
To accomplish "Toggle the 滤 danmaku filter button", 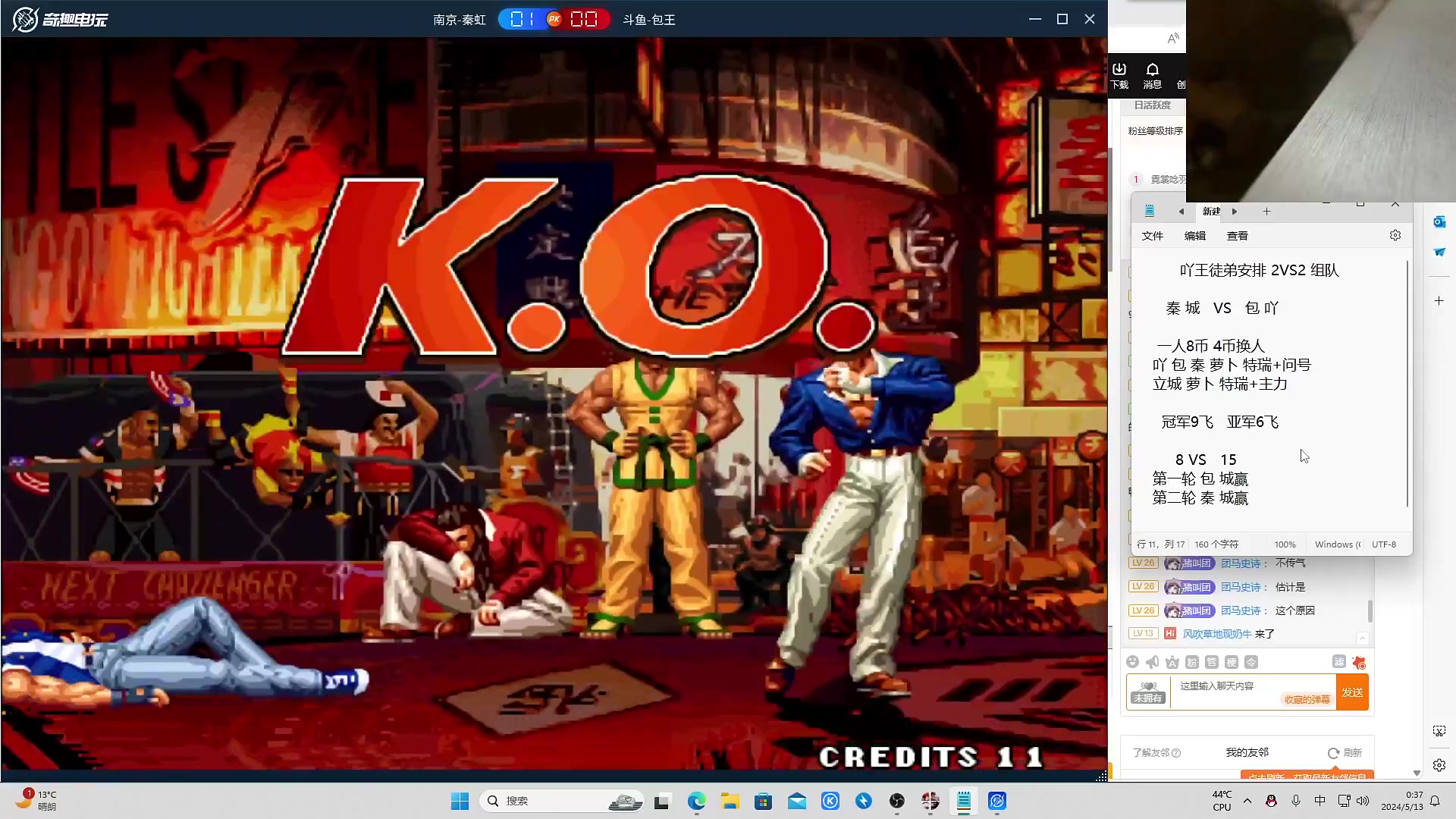I will (x=1339, y=662).
